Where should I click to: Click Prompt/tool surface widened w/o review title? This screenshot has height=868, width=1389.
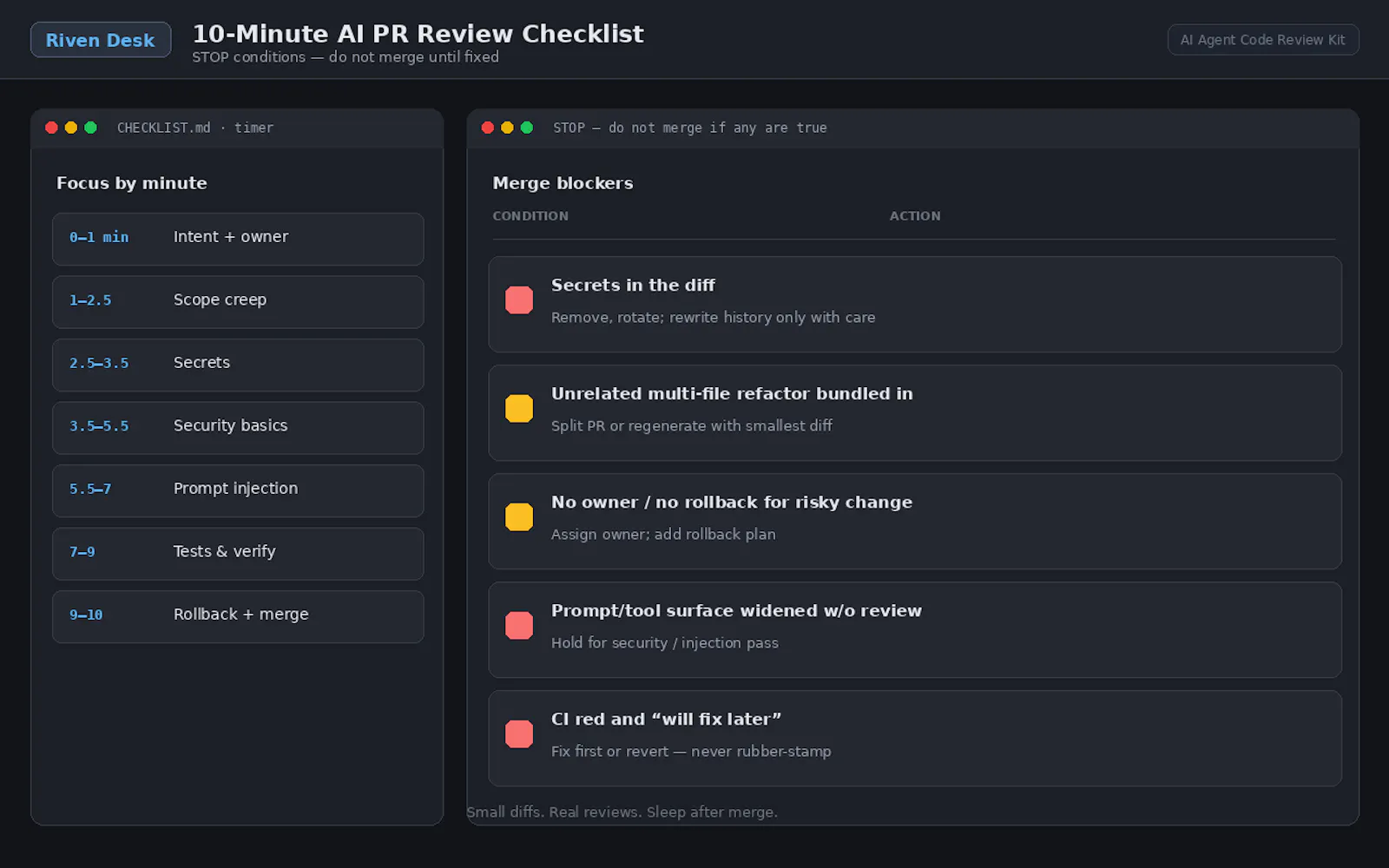pyautogui.click(x=736, y=611)
